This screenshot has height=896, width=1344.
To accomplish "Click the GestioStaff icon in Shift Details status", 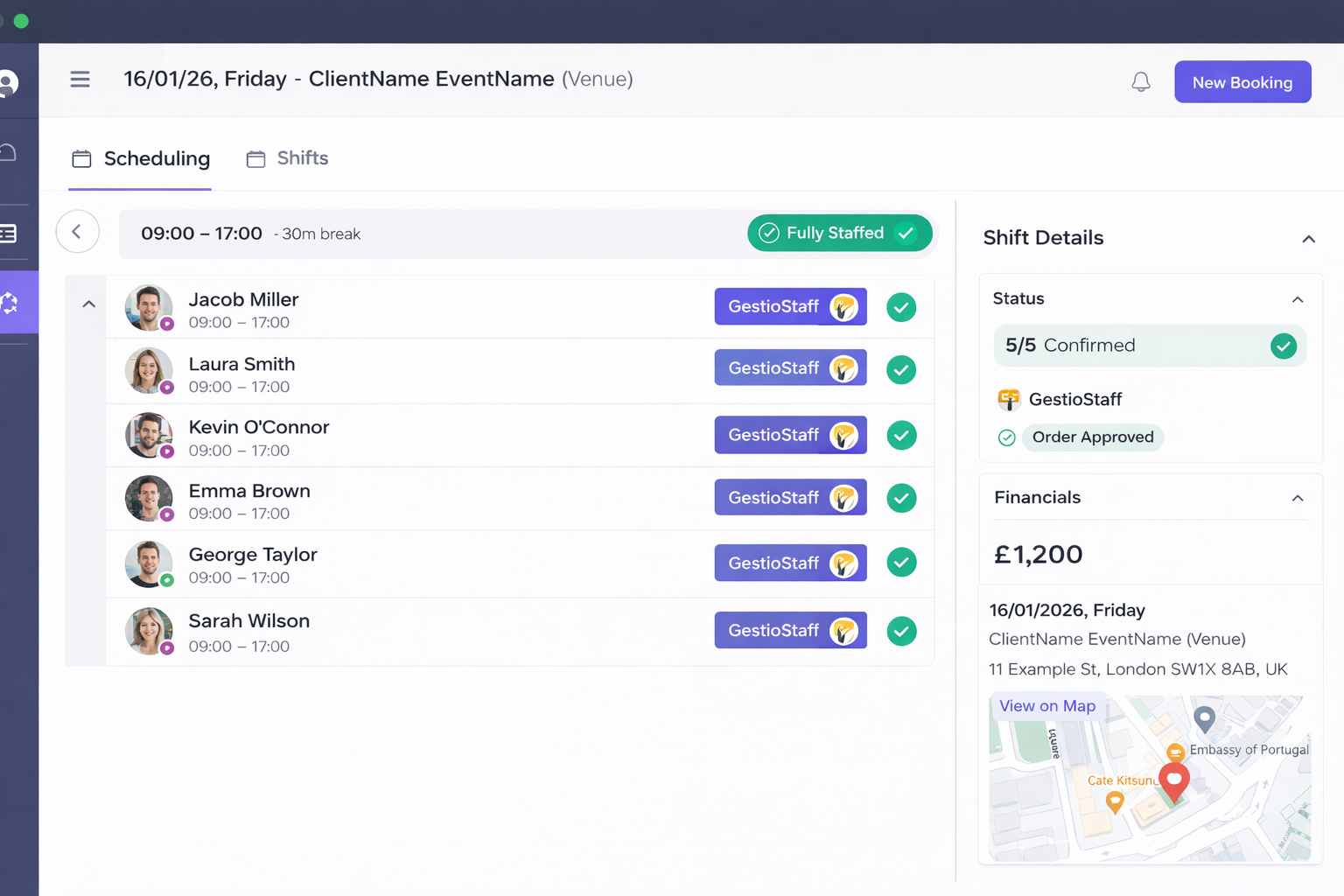I will click(1008, 399).
